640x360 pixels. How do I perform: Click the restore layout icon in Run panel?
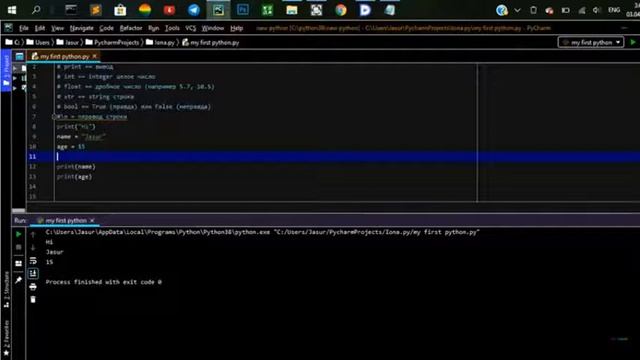pyautogui.click(x=19, y=264)
